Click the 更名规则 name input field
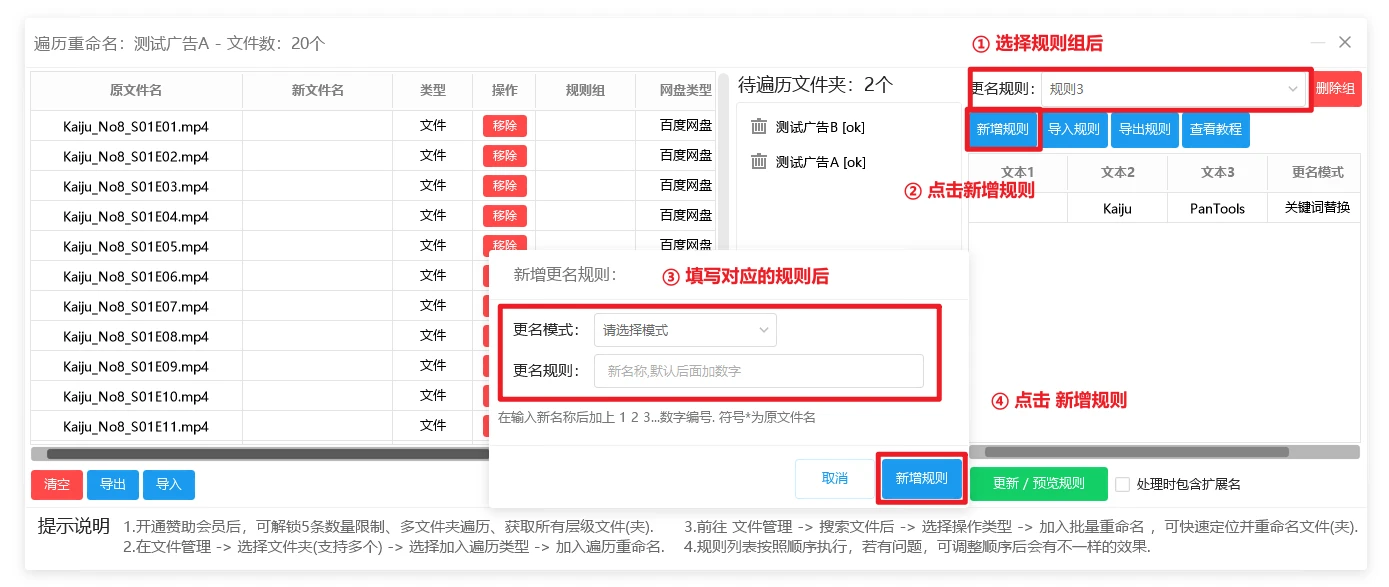Screen dimensions: 1389x587 pyautogui.click(x=758, y=371)
